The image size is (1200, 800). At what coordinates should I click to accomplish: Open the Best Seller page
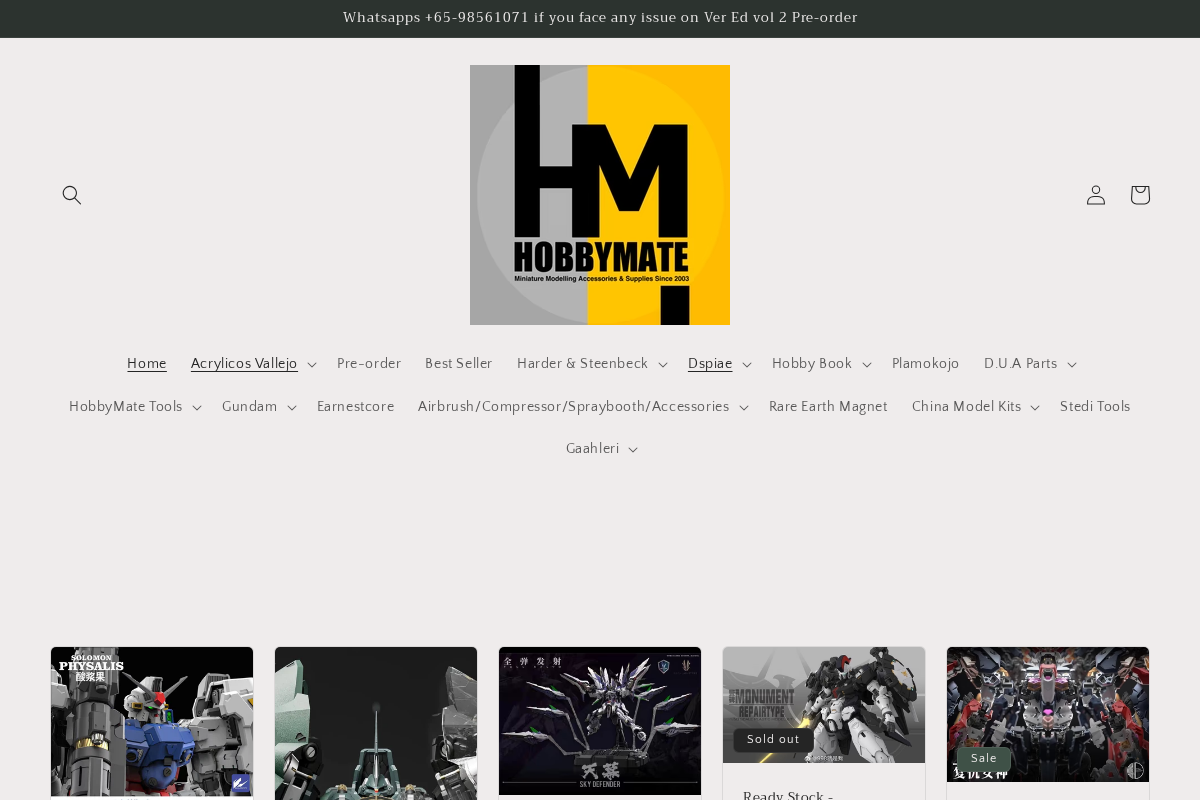click(x=459, y=364)
